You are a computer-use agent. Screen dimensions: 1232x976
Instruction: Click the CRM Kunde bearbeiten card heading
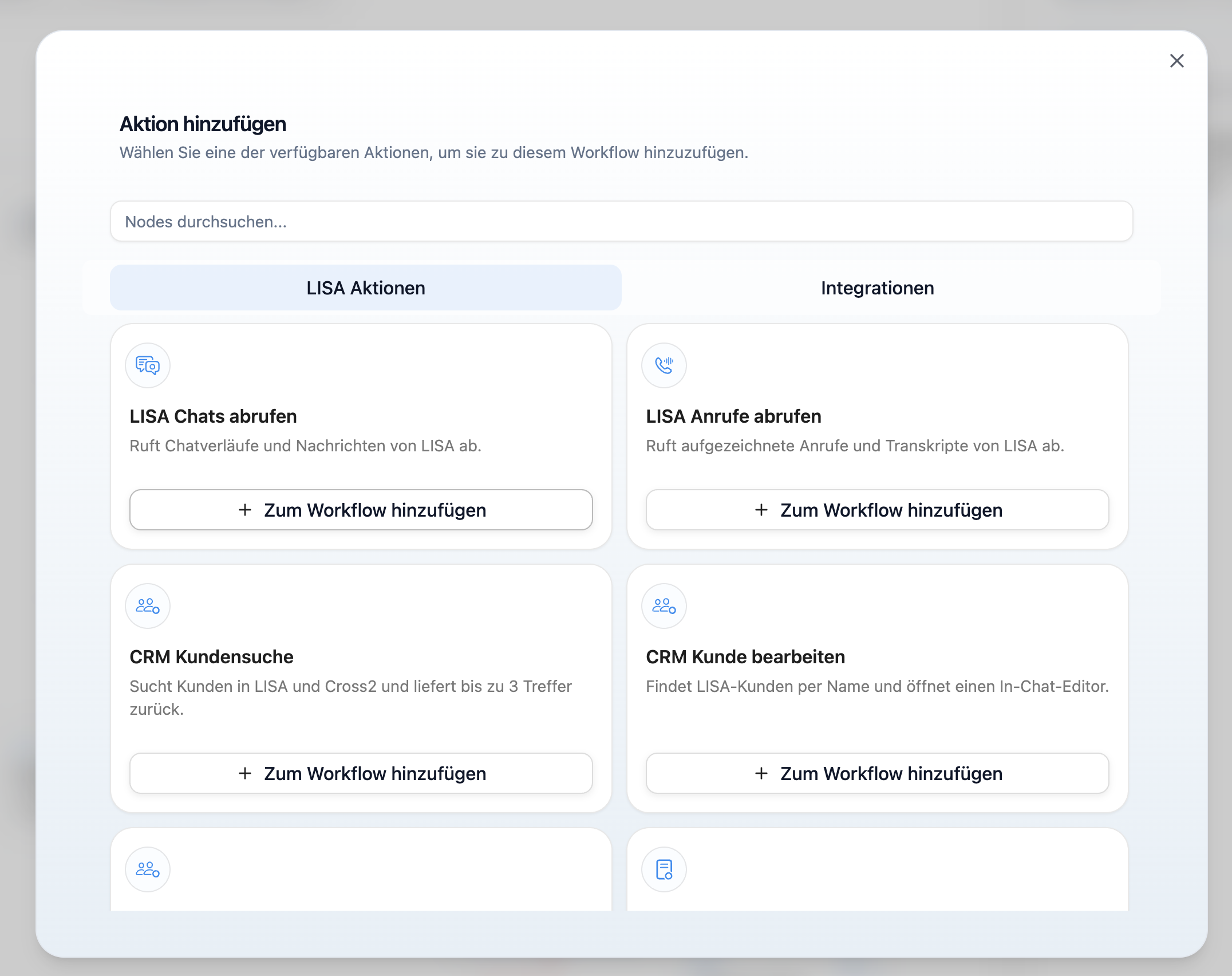[745, 657]
